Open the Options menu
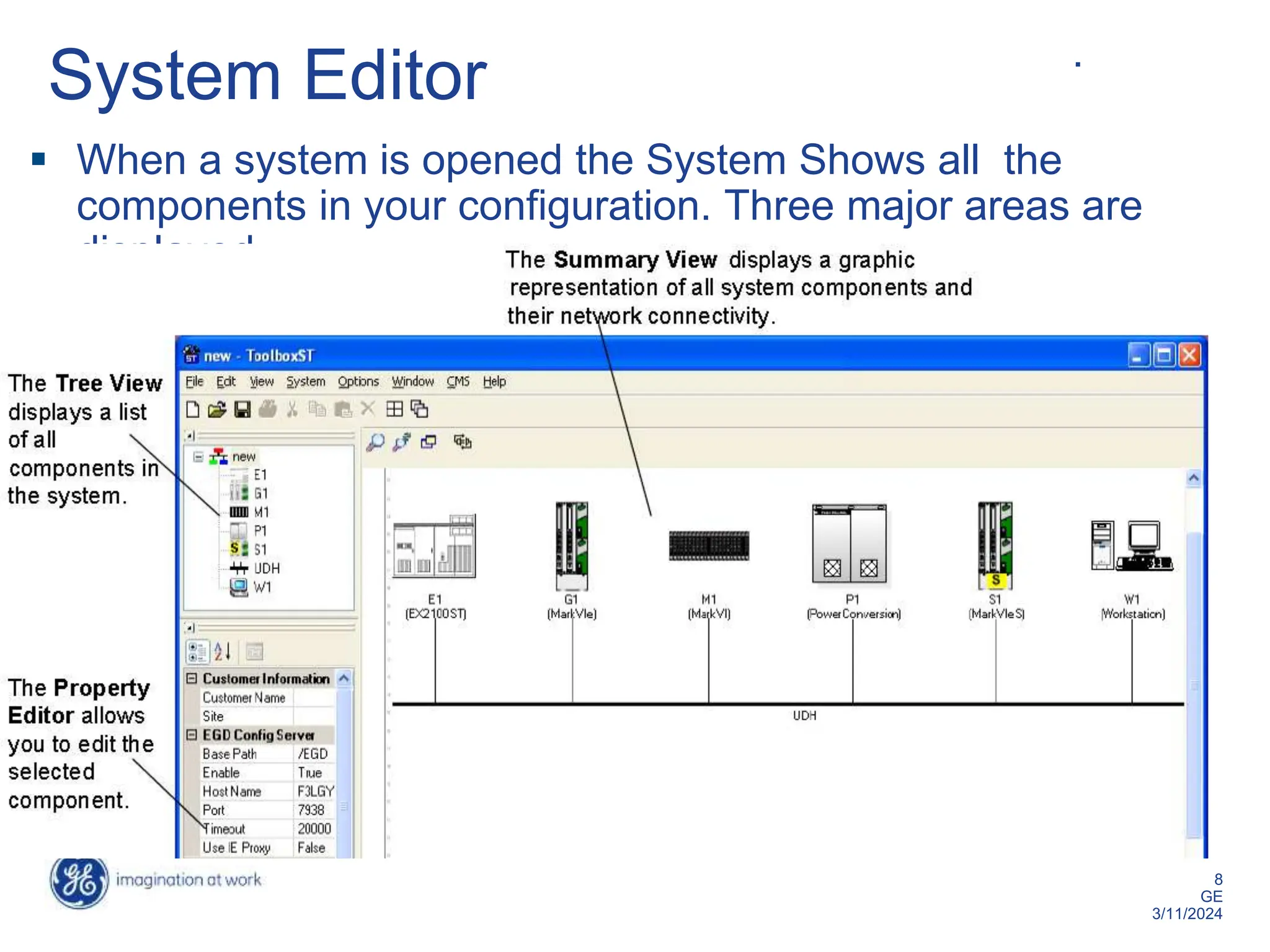This screenshot has width=1270, height=952. click(358, 382)
